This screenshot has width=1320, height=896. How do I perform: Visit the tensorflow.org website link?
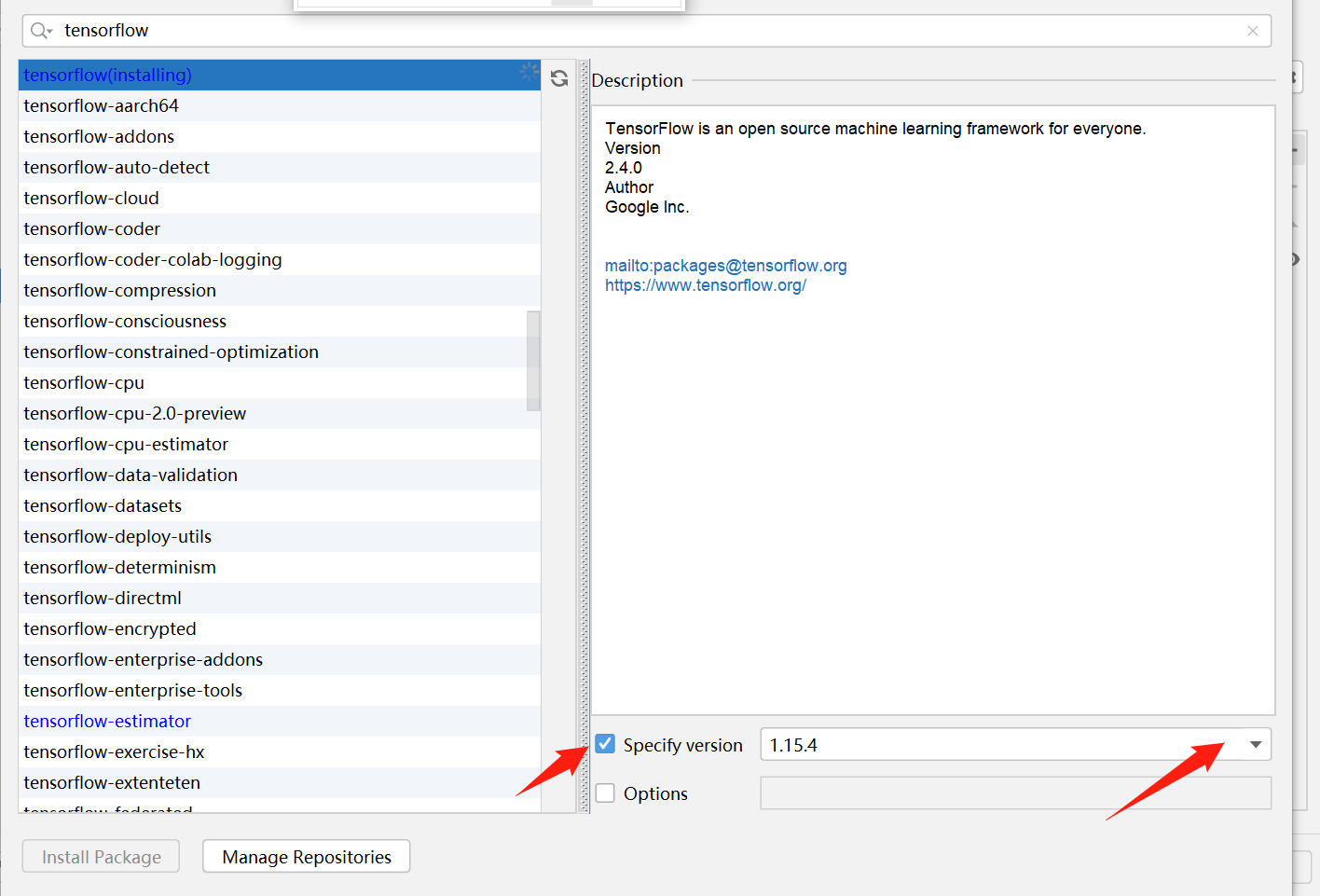[706, 284]
